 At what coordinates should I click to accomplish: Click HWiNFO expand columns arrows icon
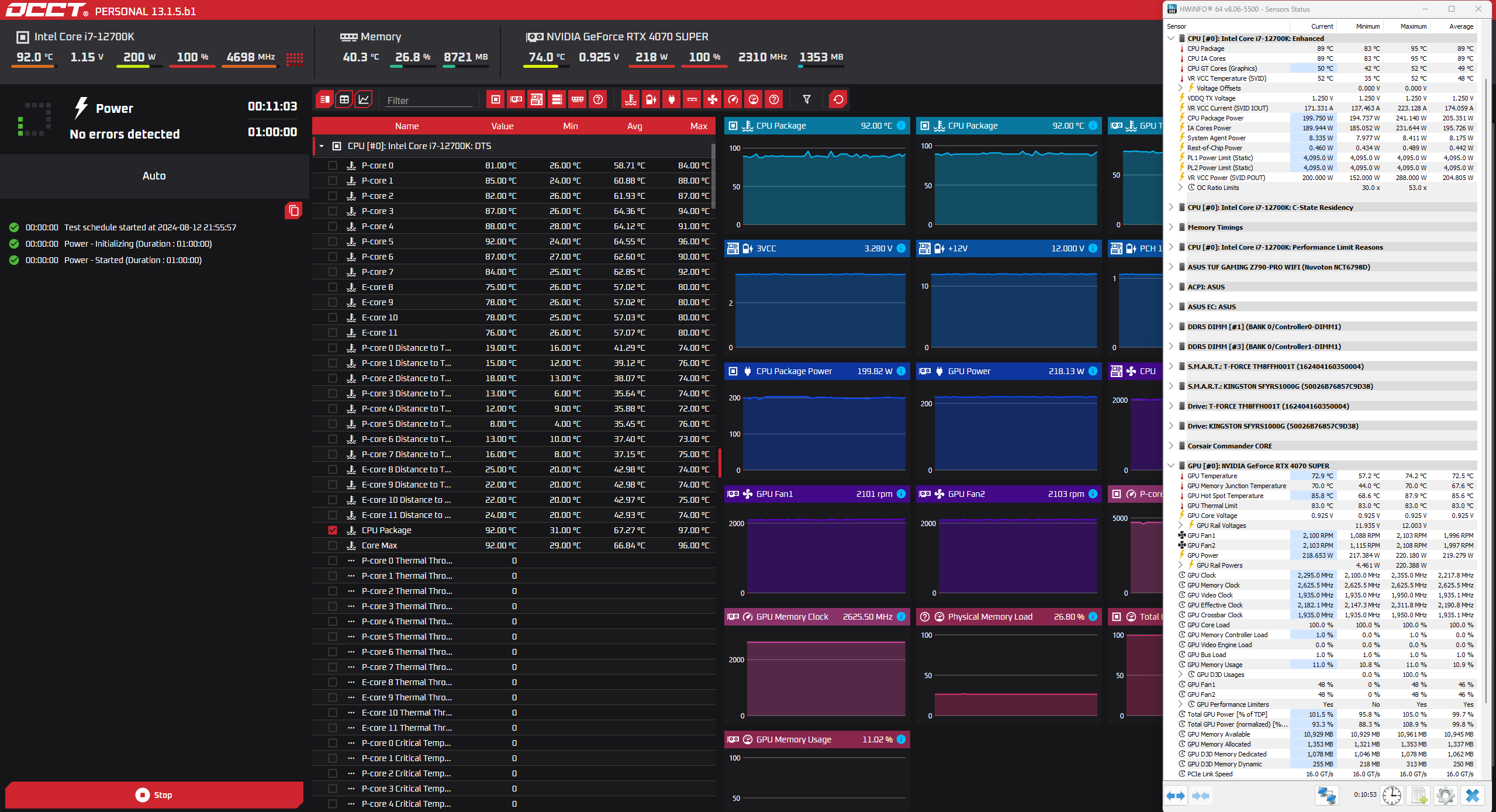(1176, 796)
